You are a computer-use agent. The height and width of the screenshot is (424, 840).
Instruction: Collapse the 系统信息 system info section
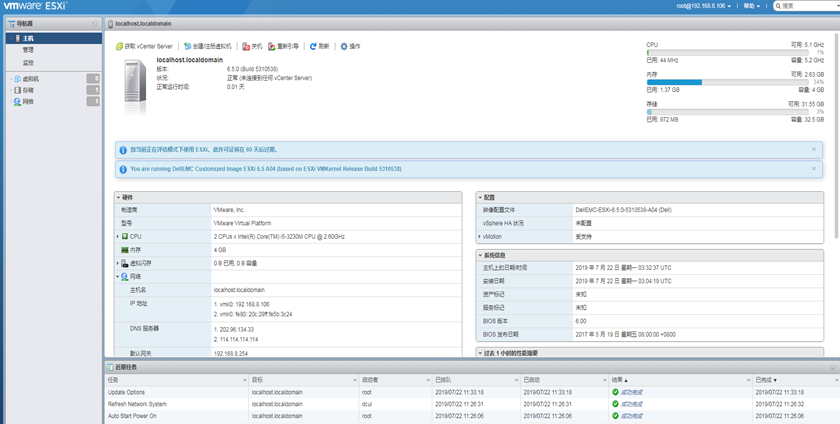coord(481,256)
